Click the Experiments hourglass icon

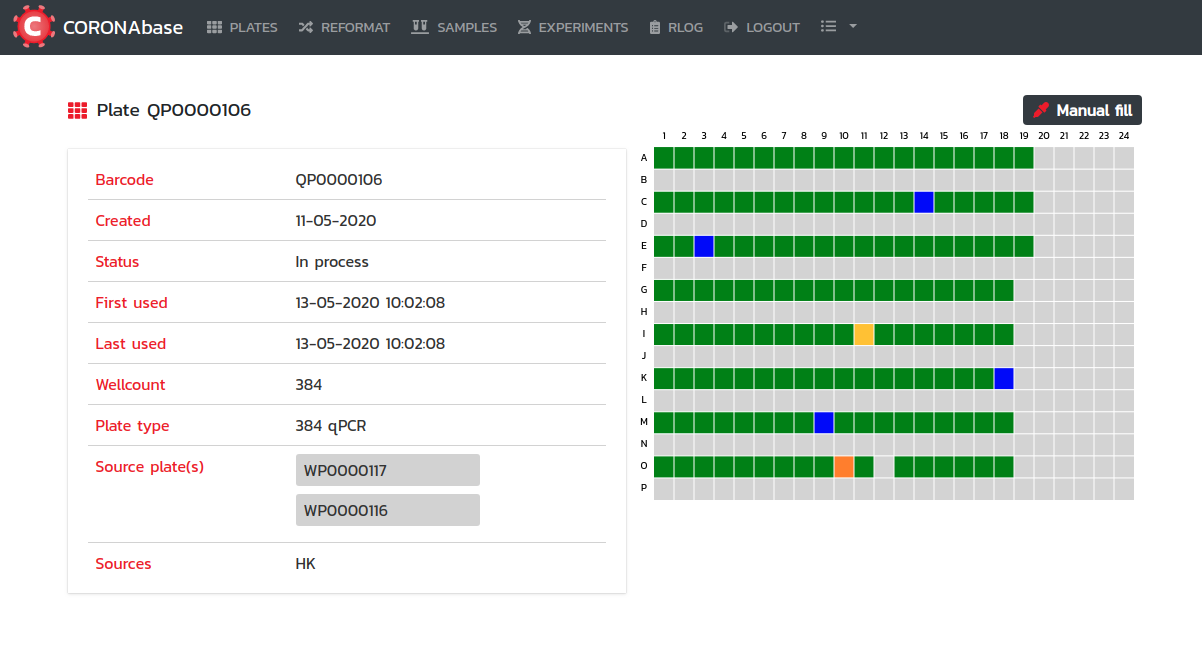pos(524,27)
